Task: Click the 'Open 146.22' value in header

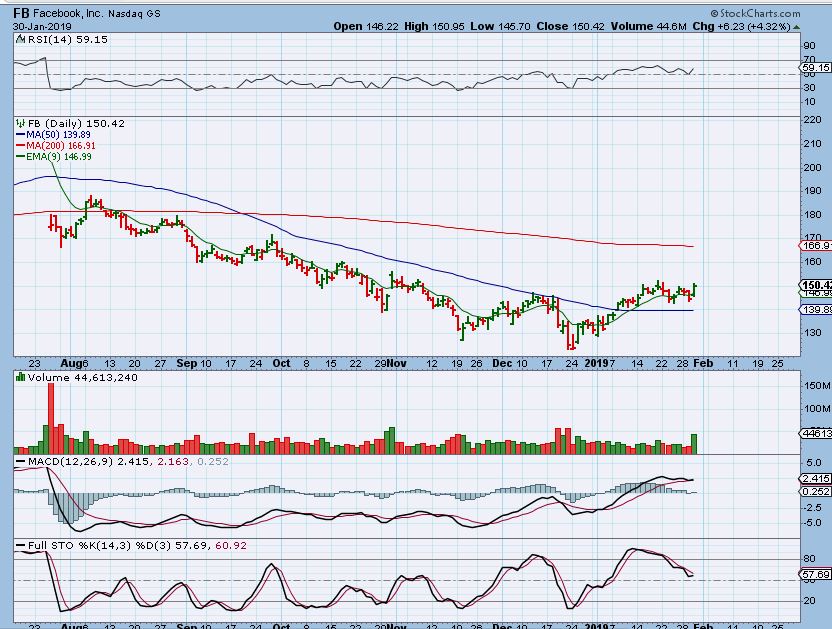Action: pos(366,26)
